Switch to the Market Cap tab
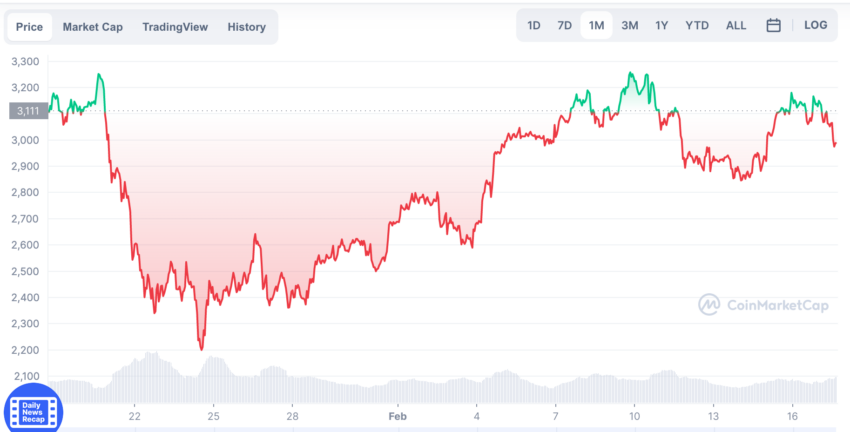 93,27
